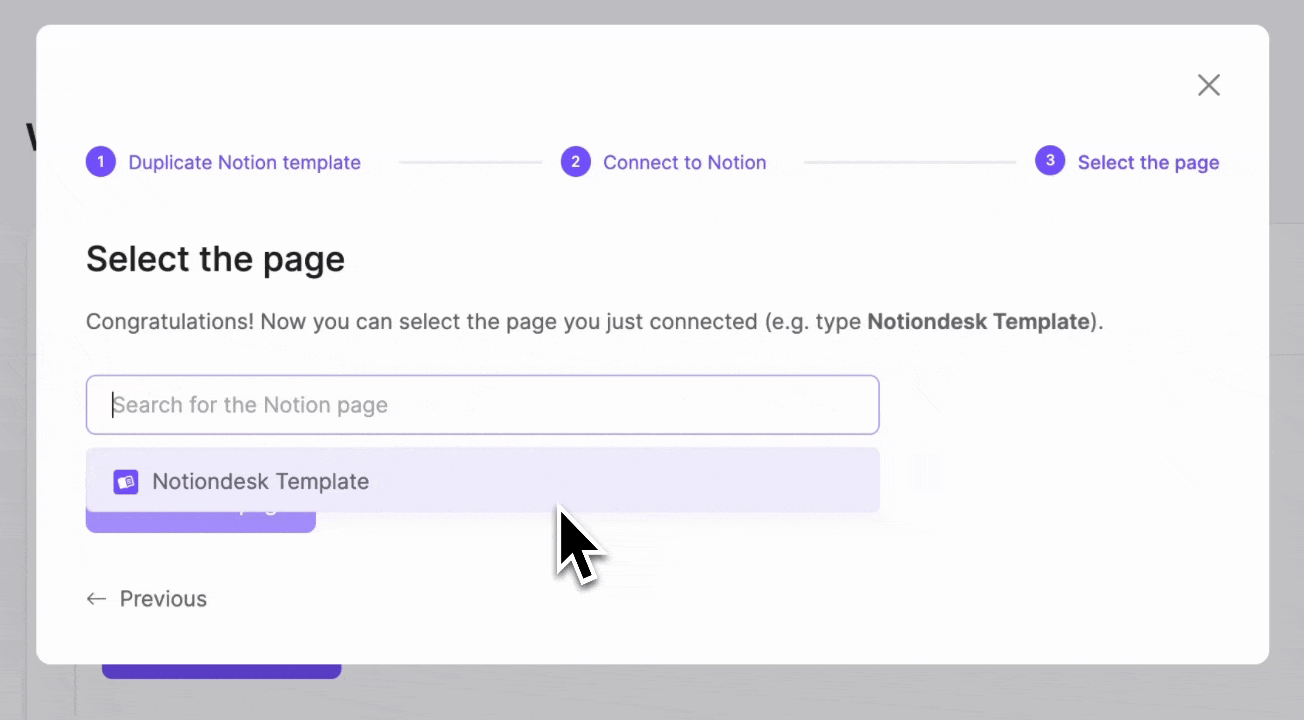Close the setup dialog with the X
1304x720 pixels.
tap(1209, 85)
